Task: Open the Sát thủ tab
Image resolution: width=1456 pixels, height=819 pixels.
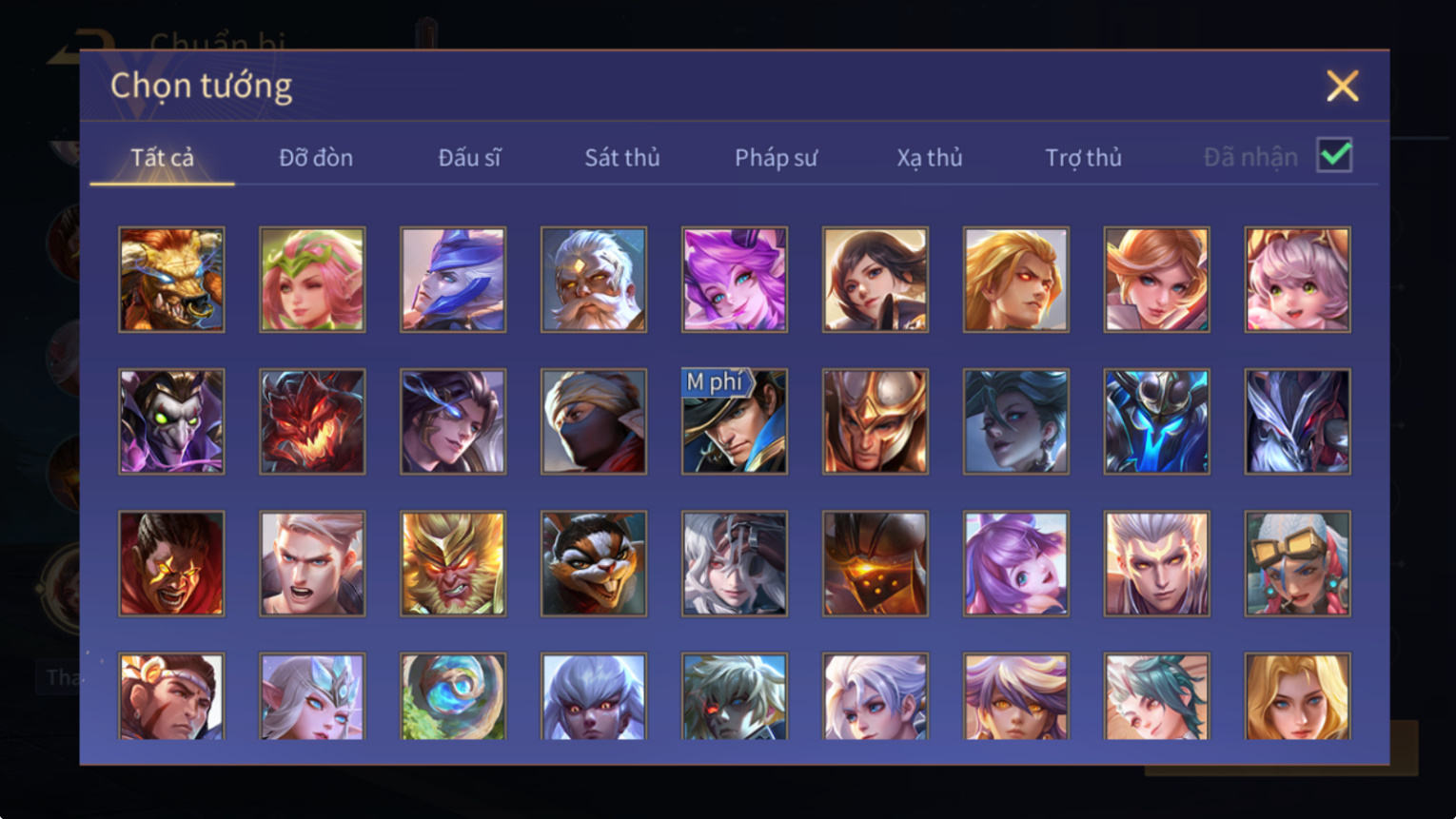Action: click(x=622, y=157)
